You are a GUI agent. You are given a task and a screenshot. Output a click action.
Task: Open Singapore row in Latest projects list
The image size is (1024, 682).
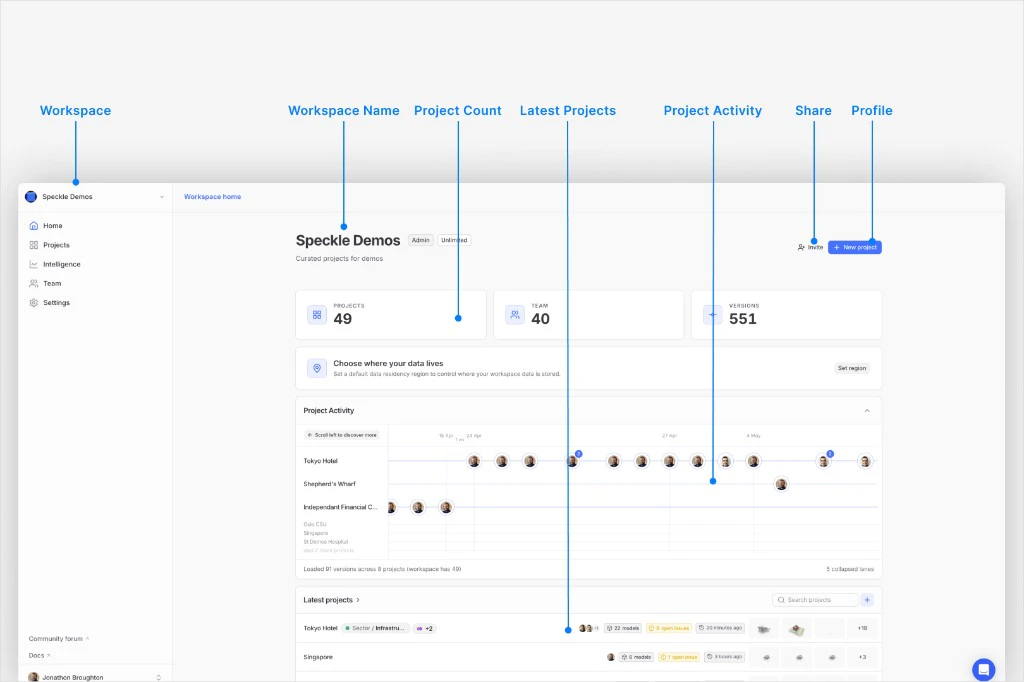pos(318,657)
